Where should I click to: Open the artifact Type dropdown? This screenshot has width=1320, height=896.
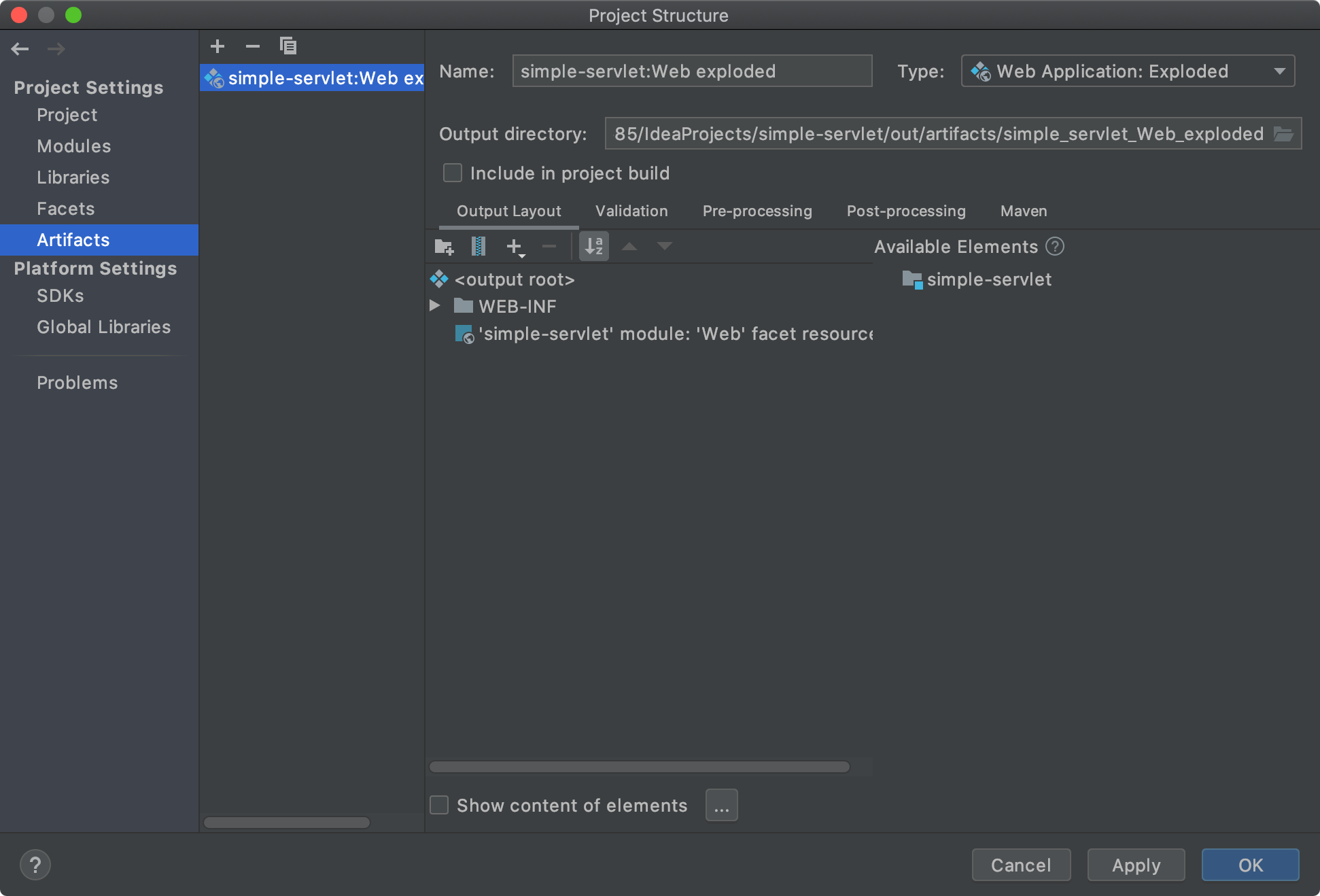(1128, 71)
